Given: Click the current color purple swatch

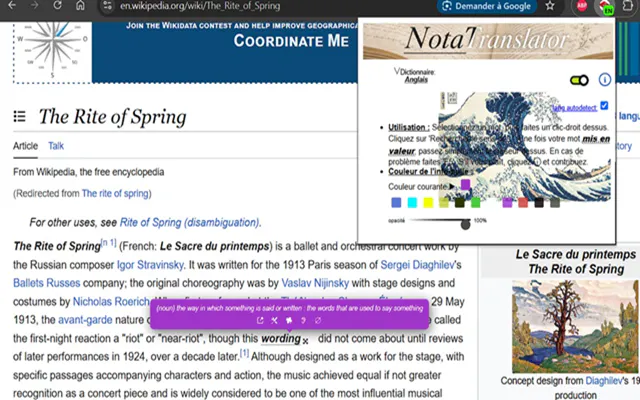Looking at the screenshot, I should tap(465, 184).
